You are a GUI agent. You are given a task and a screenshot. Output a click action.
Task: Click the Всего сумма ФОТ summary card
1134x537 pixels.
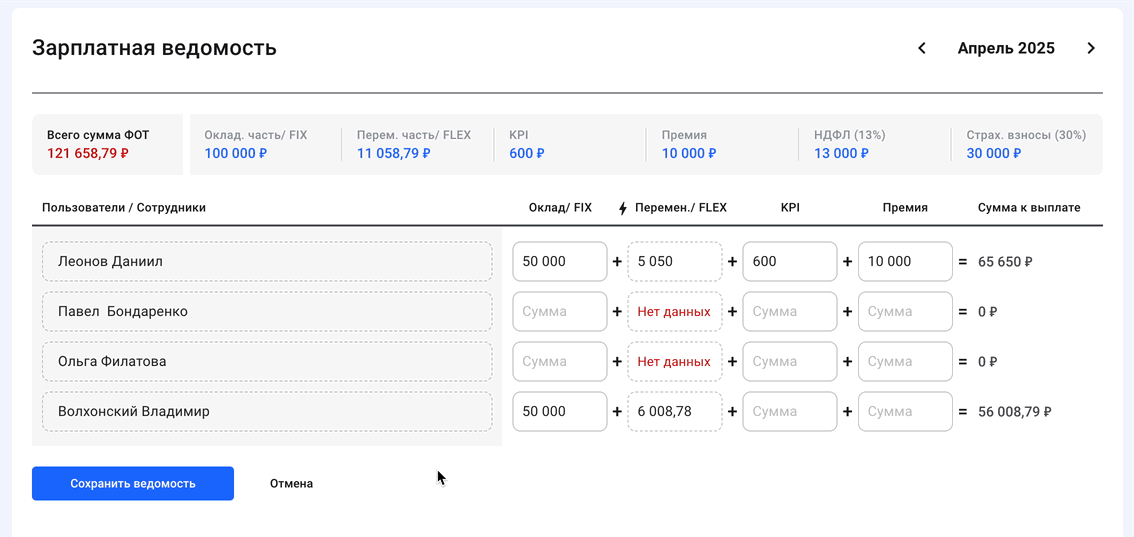point(108,144)
